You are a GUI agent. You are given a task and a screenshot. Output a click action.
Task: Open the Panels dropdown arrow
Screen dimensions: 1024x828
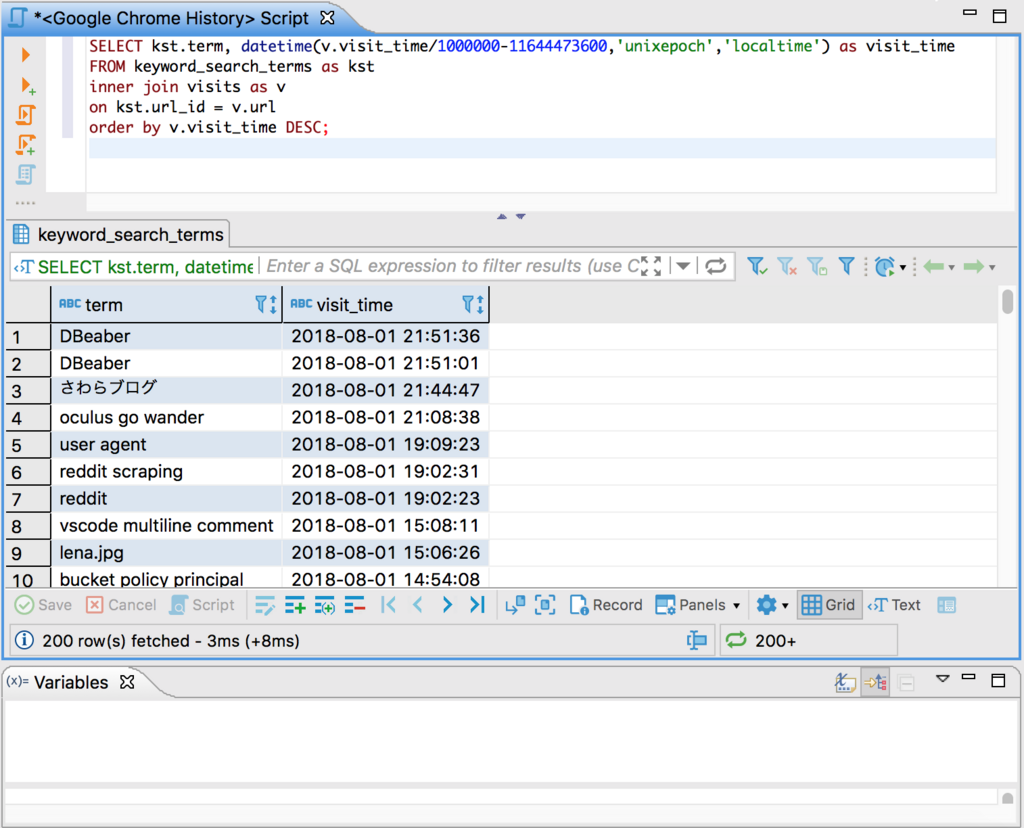tap(737, 606)
